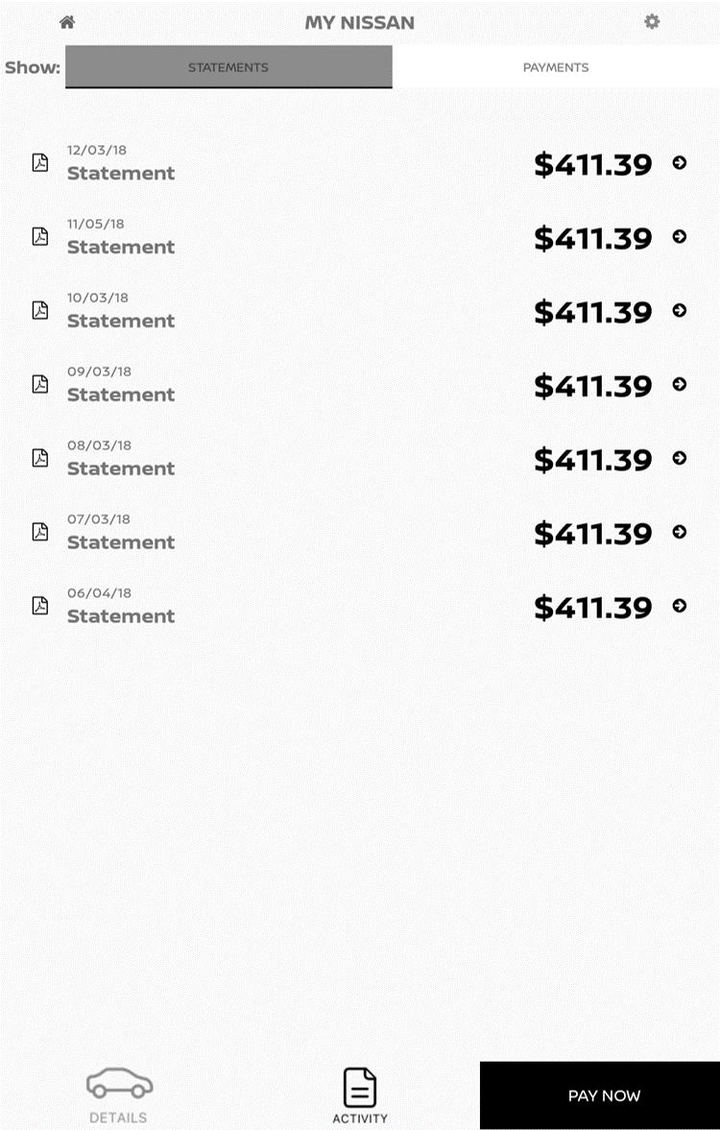Expand arrow for 06/04/18 statement
This screenshot has height=1130, width=720.
click(x=680, y=606)
